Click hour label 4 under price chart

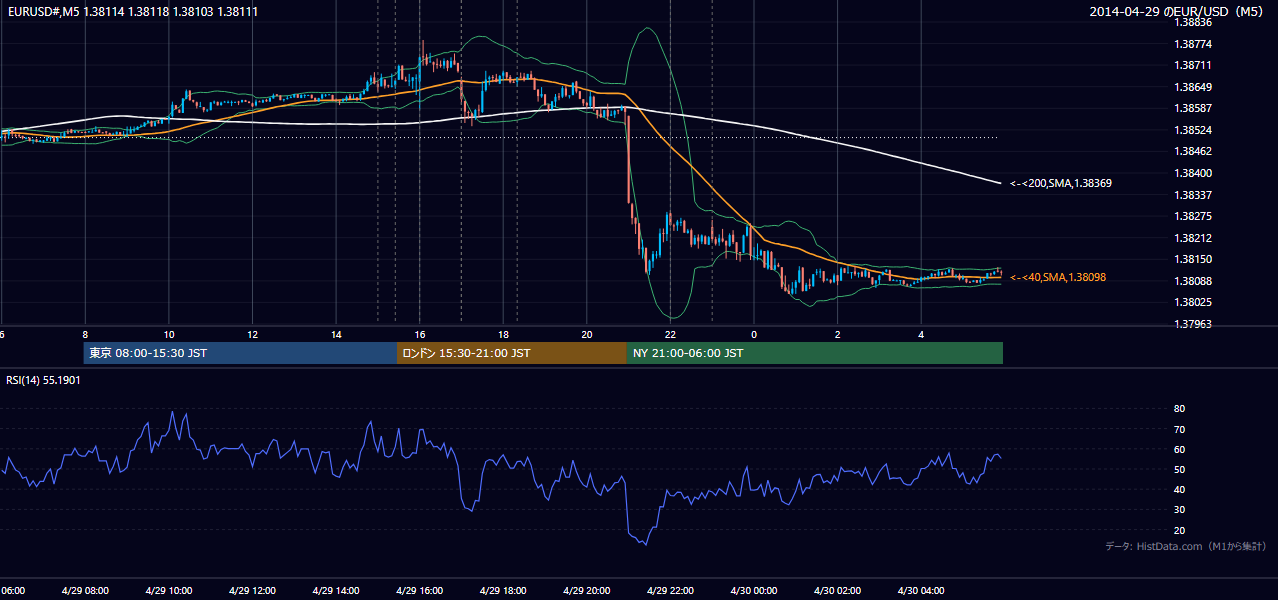921,334
